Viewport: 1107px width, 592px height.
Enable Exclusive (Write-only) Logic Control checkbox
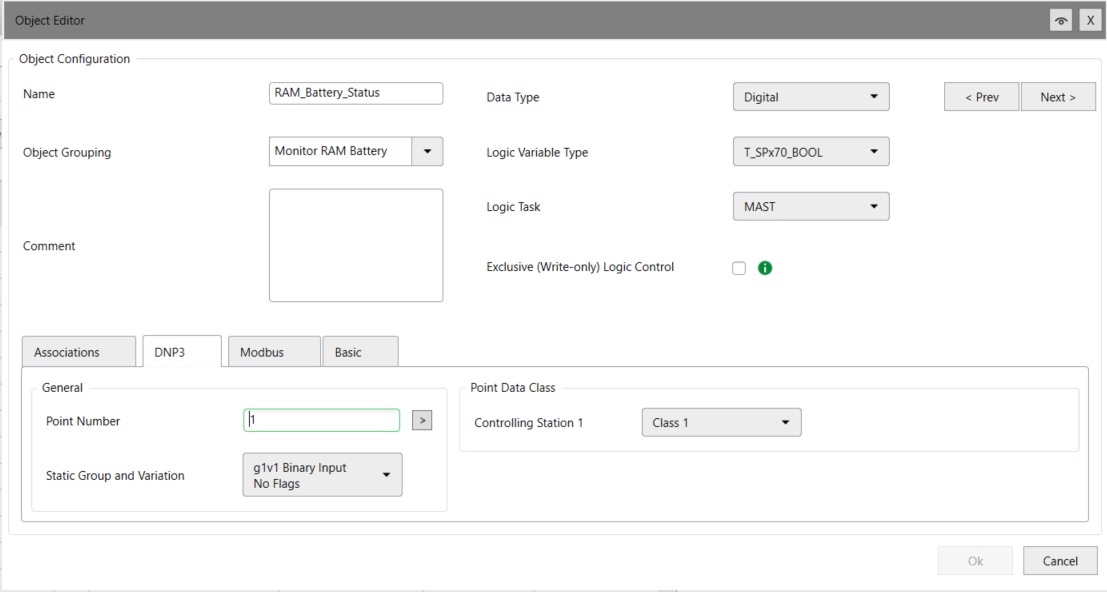(x=738, y=268)
